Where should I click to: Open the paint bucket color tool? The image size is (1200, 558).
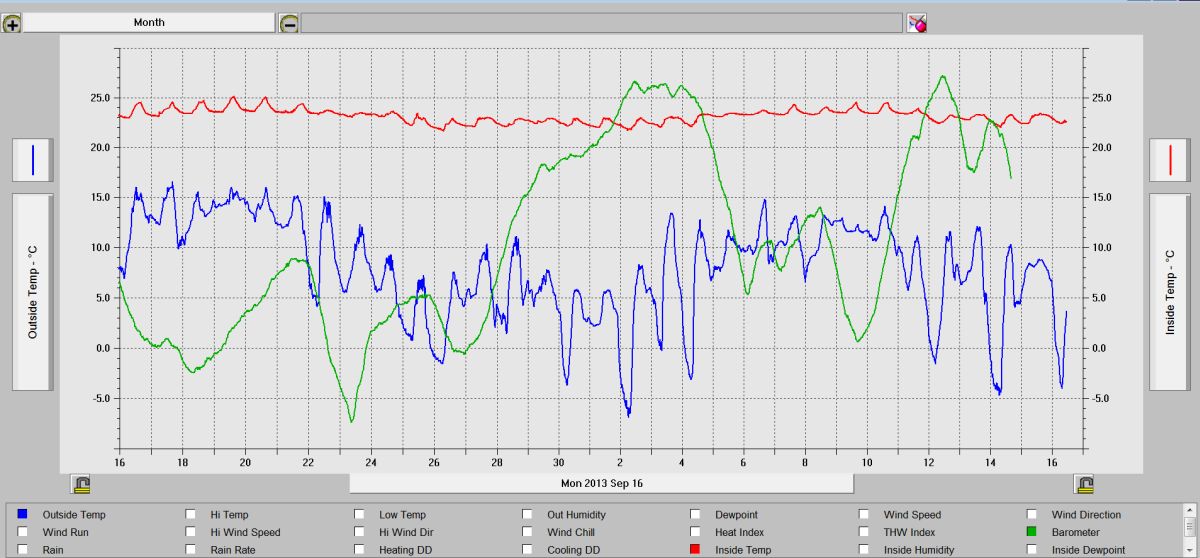[917, 23]
